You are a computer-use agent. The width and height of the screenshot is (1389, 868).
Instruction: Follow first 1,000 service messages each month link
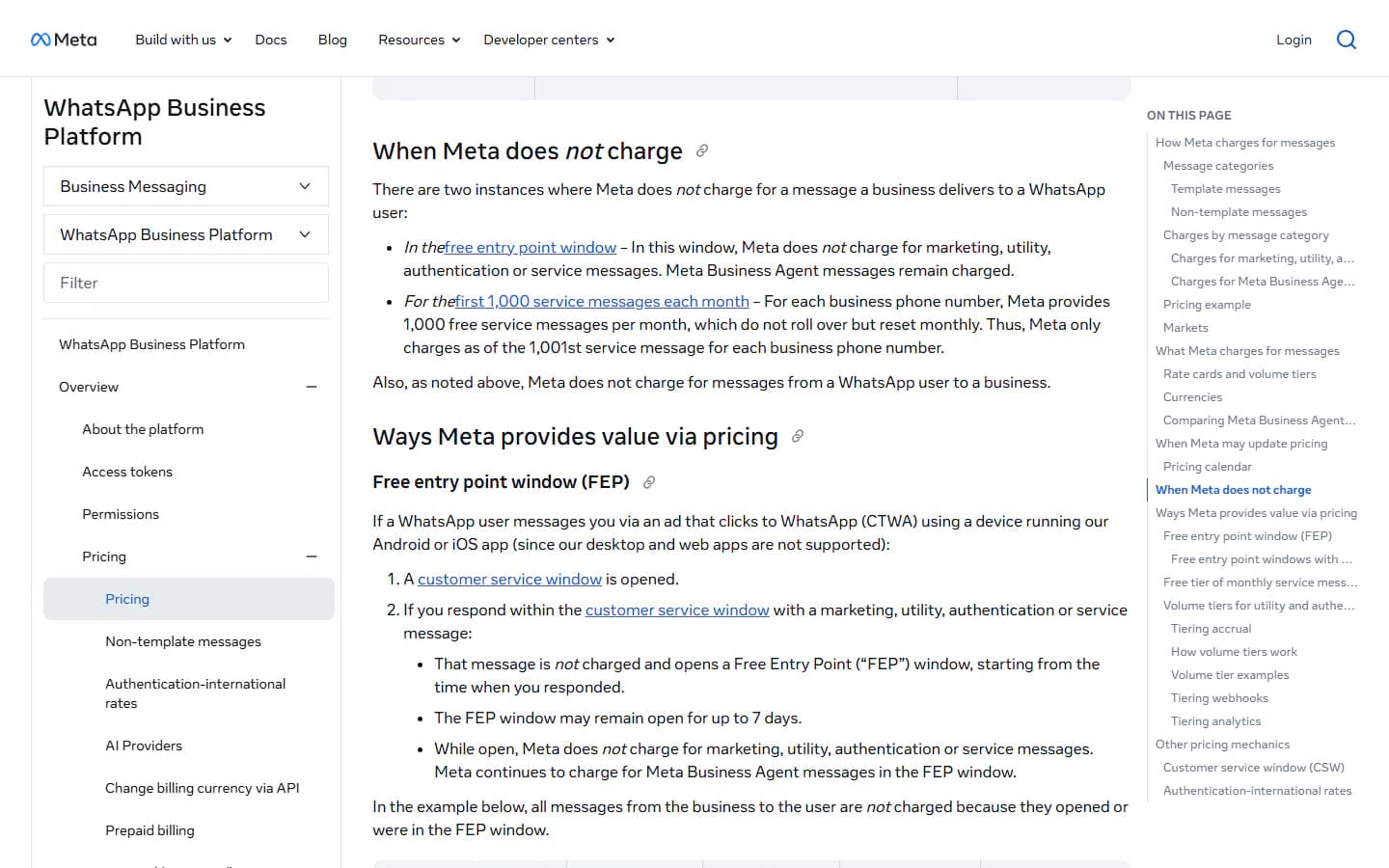point(602,302)
